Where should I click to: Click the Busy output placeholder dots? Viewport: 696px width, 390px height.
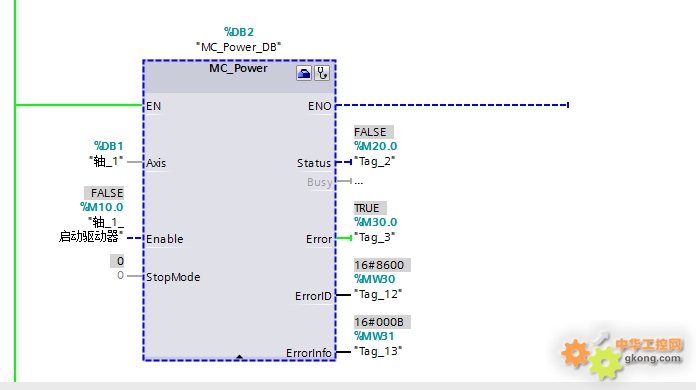point(359,181)
